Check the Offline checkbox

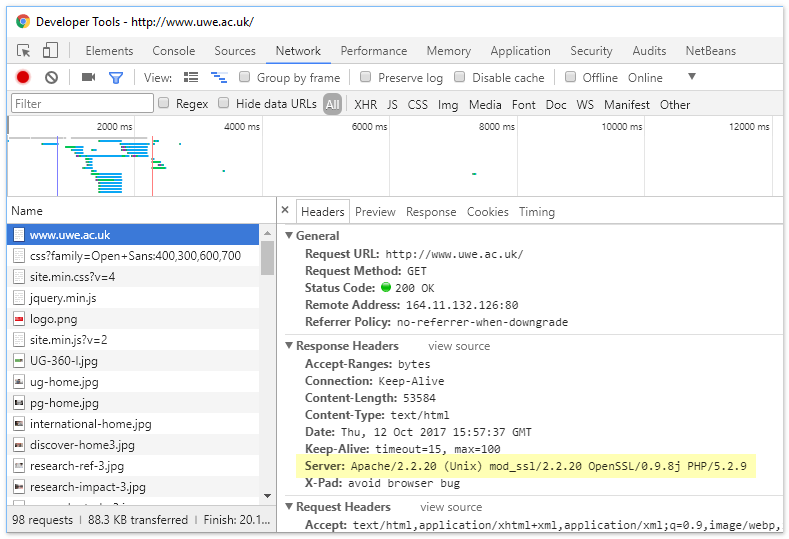(570, 76)
